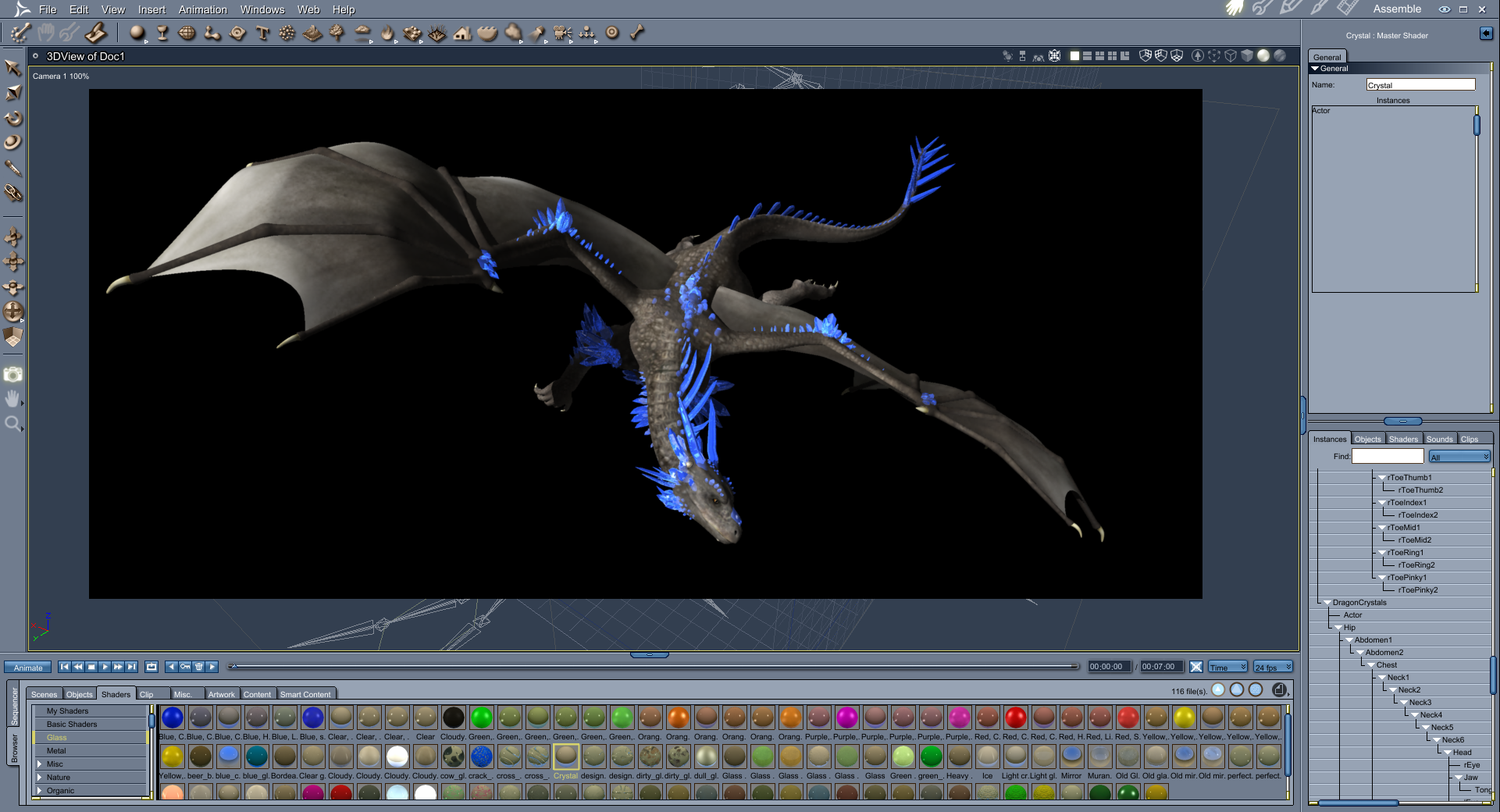This screenshot has height=812, width=1500.
Task: Click the Render camera icon on the left
Action: click(x=13, y=375)
